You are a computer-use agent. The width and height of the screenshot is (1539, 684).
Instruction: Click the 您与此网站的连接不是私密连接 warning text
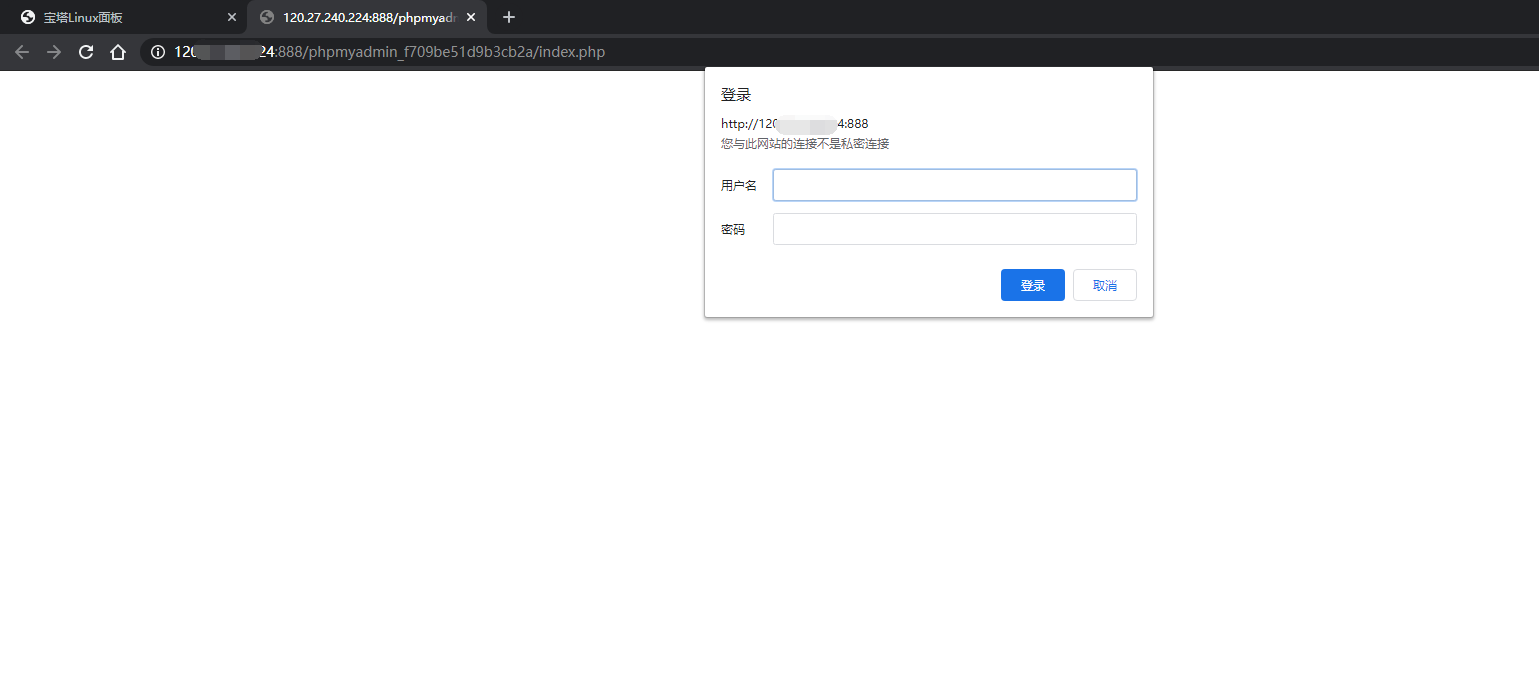coord(805,143)
